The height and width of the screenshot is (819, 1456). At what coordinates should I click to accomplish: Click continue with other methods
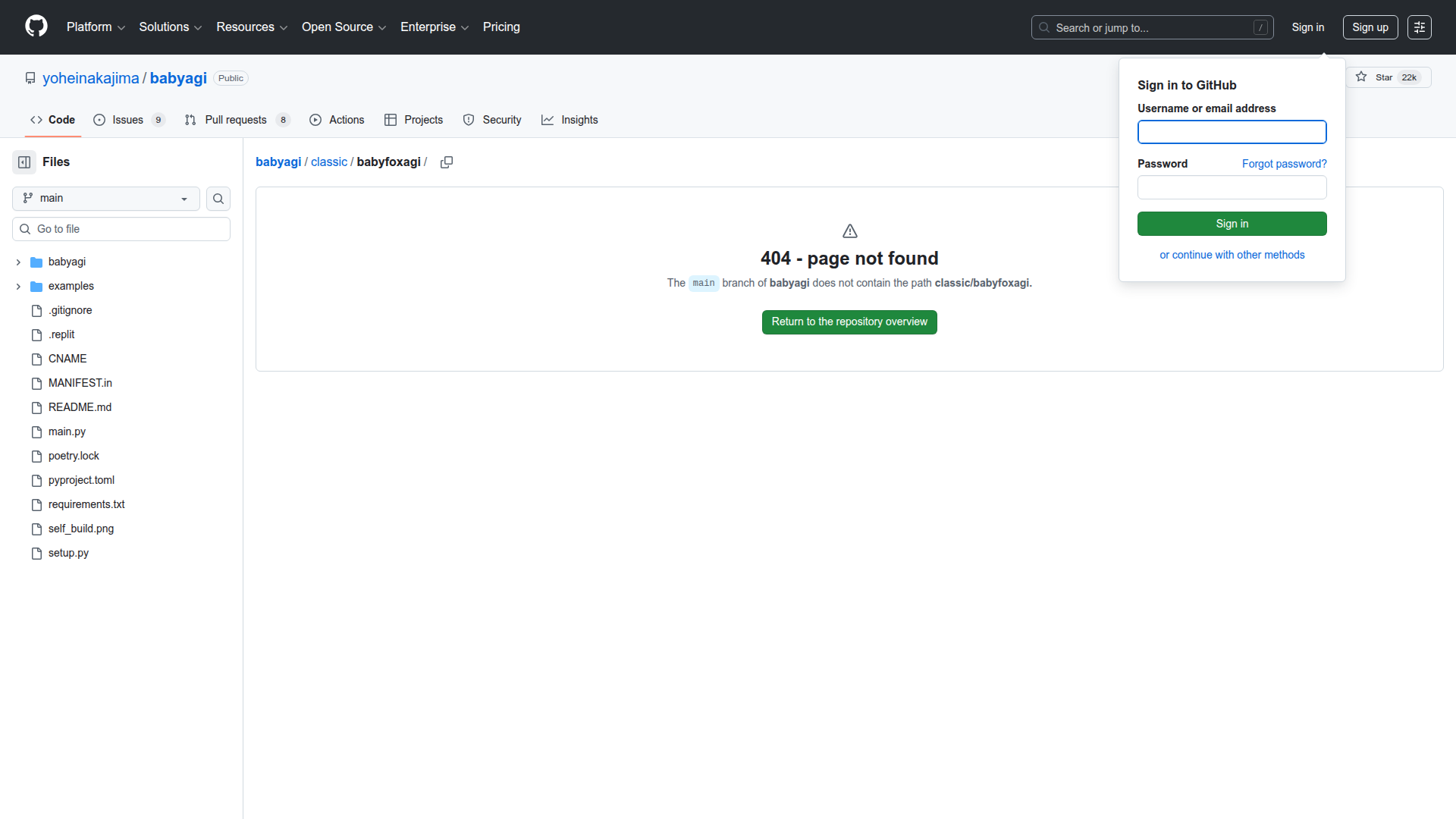point(1232,255)
